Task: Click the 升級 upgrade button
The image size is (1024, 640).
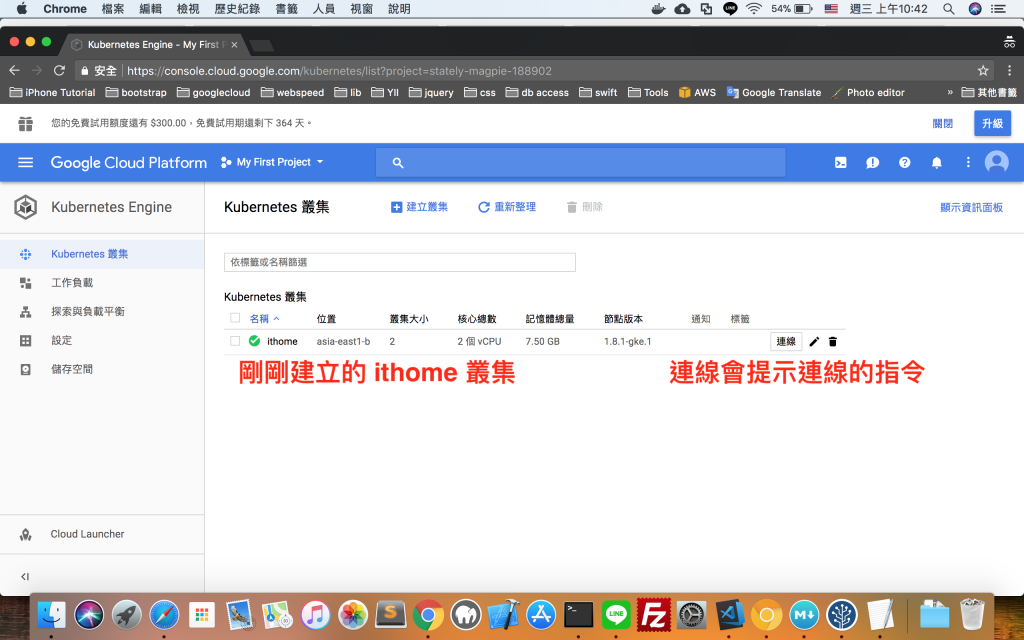Action: 992,123
